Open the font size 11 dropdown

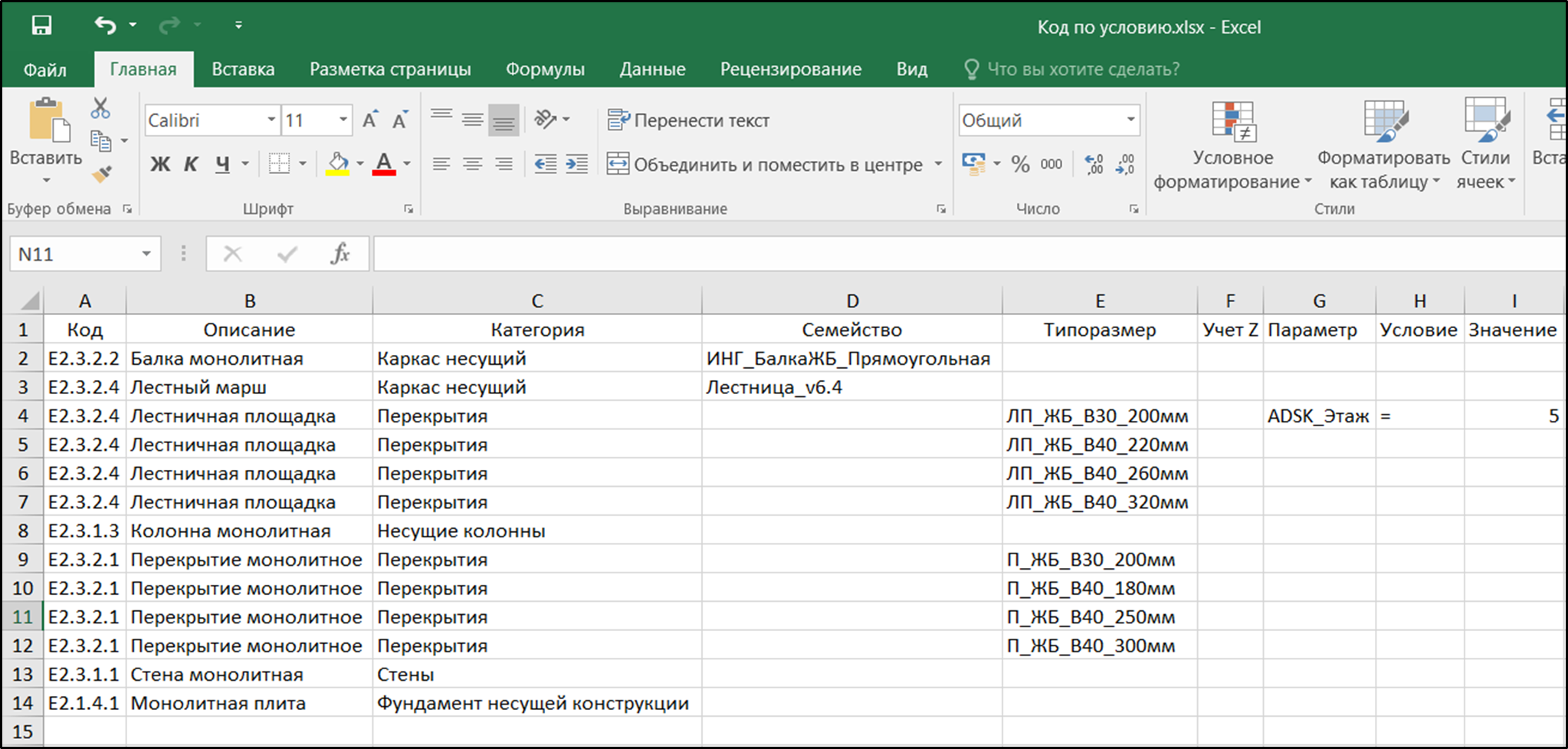343,120
